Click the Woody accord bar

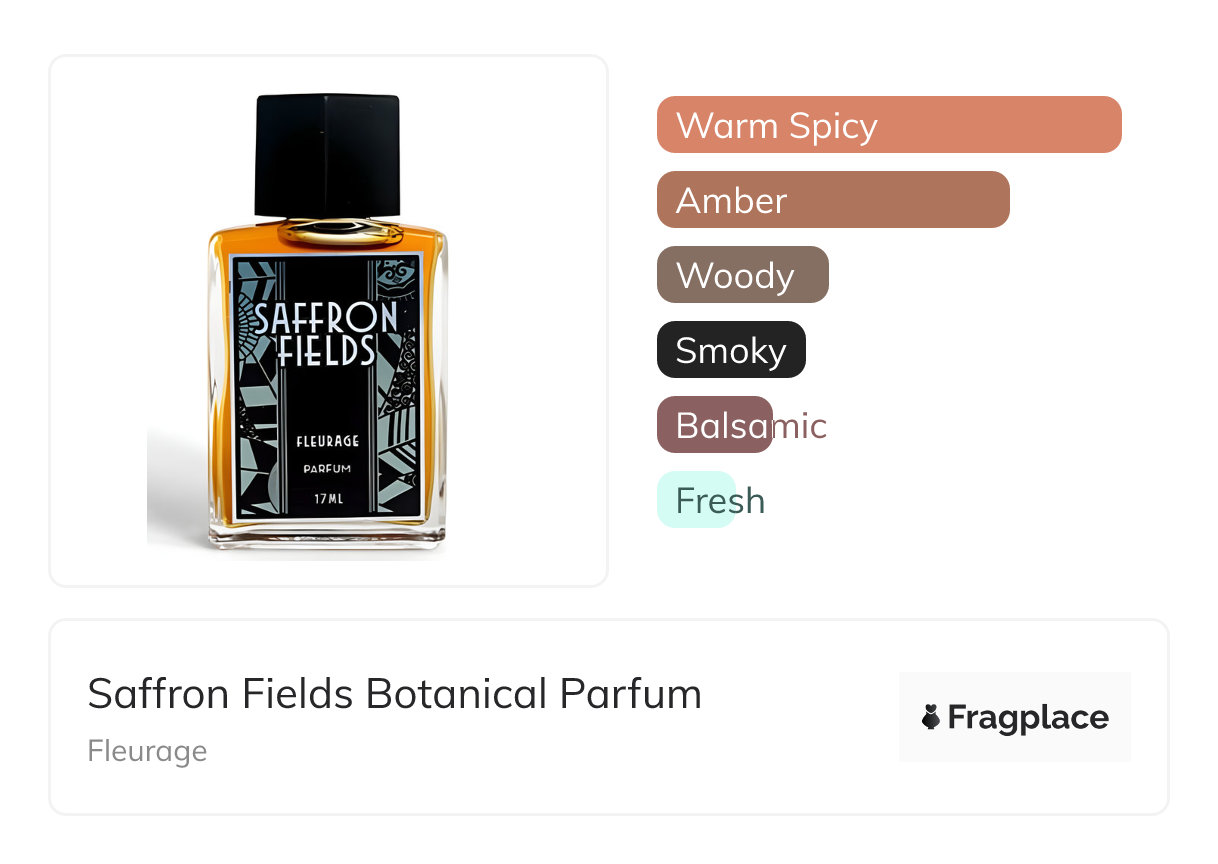[742, 275]
